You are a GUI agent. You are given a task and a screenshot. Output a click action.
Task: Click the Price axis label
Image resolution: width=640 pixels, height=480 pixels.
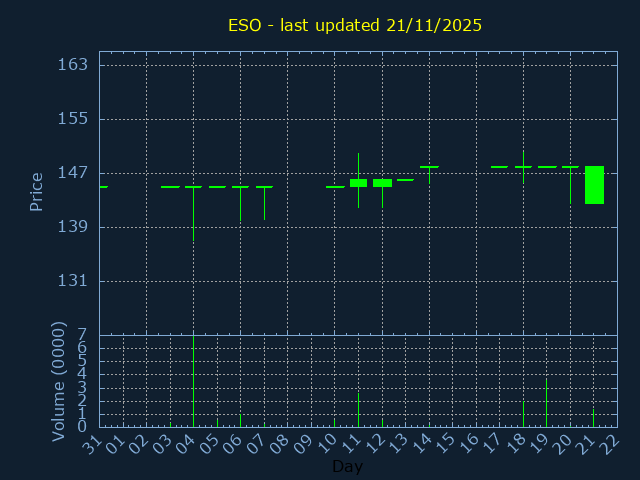(x=37, y=191)
